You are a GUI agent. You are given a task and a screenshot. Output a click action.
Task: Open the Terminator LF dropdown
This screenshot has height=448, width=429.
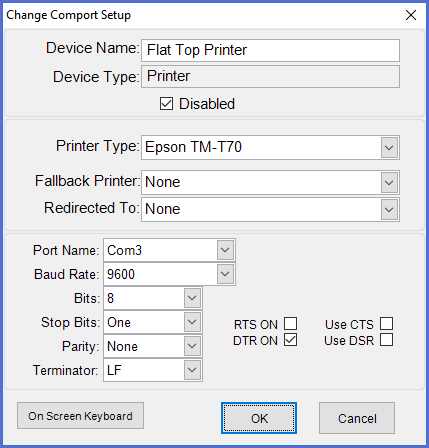click(192, 370)
